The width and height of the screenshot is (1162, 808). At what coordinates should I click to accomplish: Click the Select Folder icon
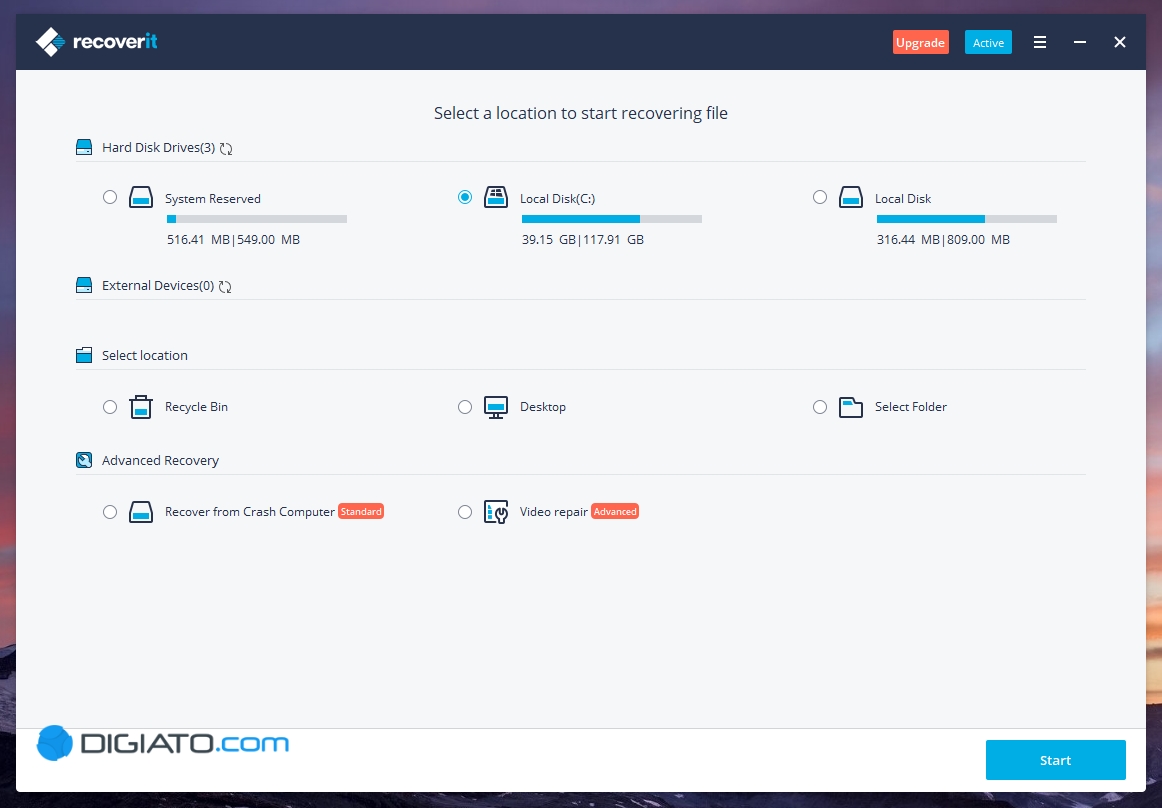click(x=851, y=407)
